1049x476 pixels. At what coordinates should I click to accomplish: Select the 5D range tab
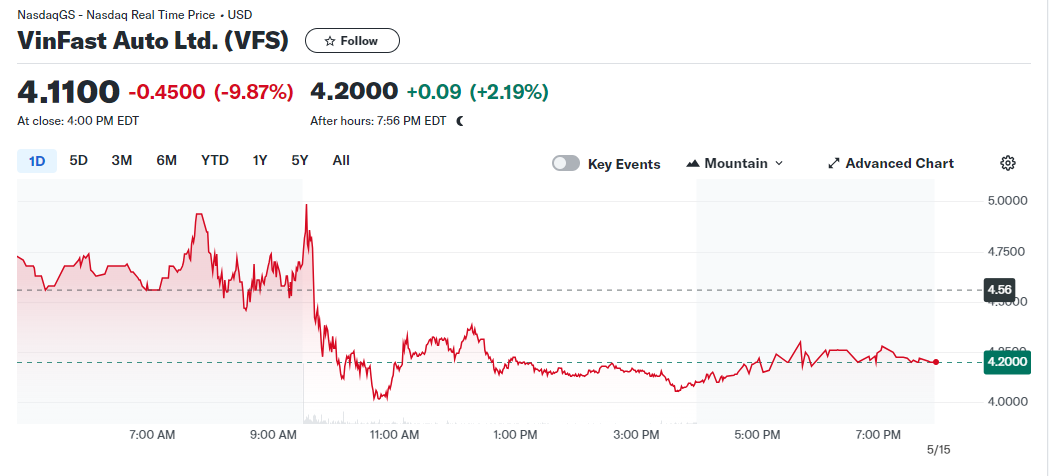(x=79, y=160)
